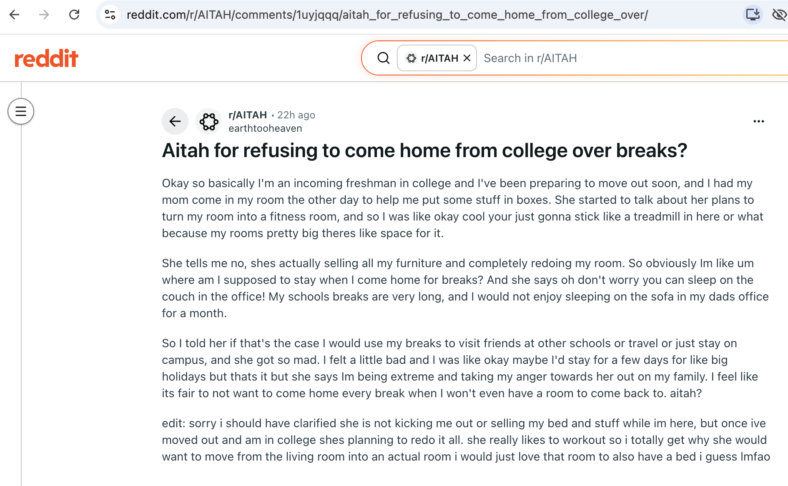Go back with the post back arrow
Image resolution: width=788 pixels, height=486 pixels.
pos(175,121)
